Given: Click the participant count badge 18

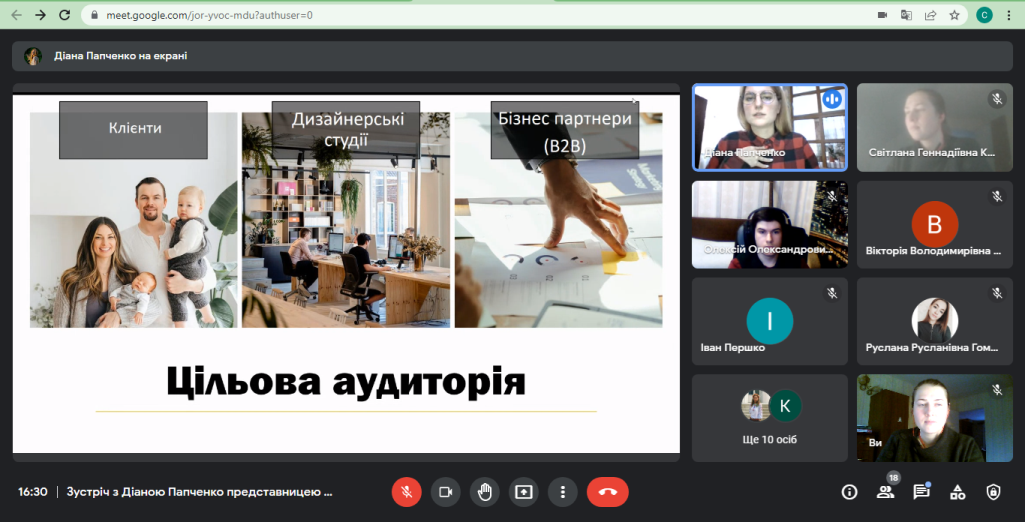Looking at the screenshot, I should coord(894,478).
